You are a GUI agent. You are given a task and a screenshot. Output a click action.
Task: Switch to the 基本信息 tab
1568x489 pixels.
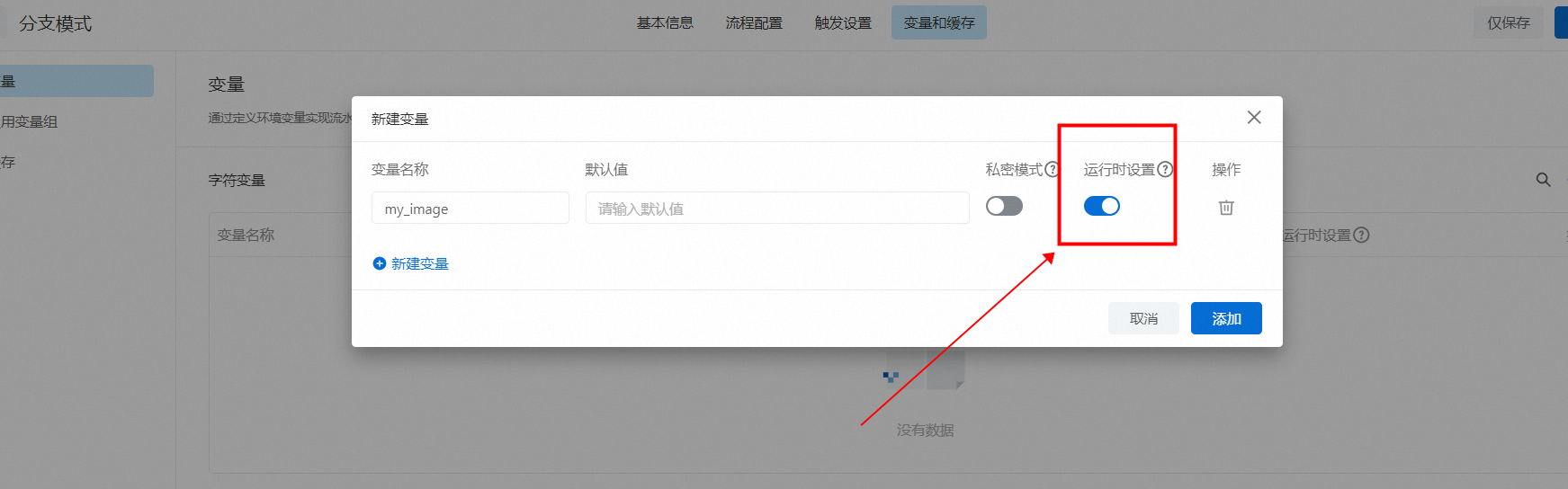point(665,22)
